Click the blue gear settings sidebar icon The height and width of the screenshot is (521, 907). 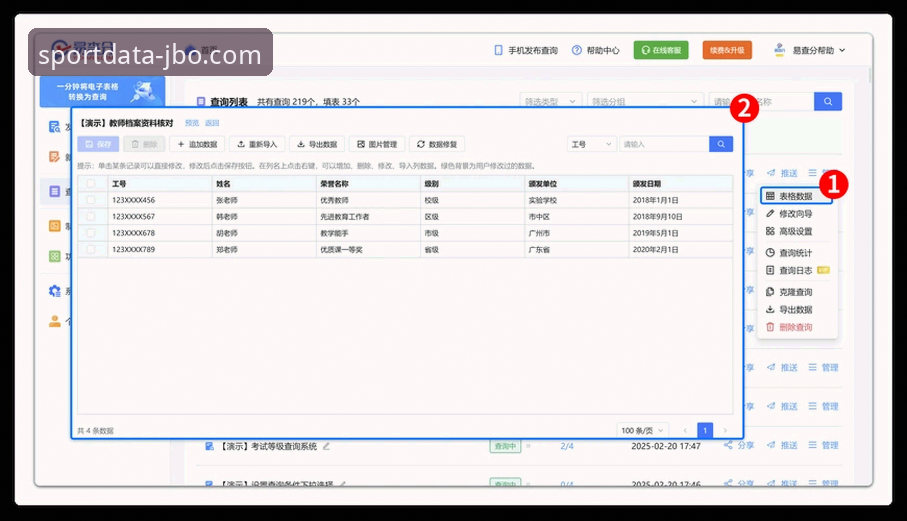pos(54,291)
